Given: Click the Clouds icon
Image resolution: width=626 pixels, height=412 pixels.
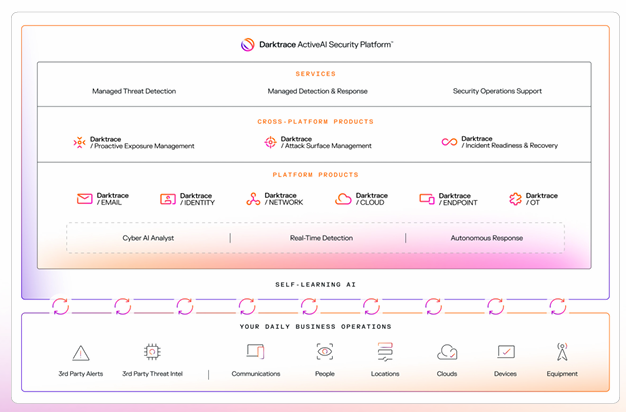Looking at the screenshot, I should (447, 352).
